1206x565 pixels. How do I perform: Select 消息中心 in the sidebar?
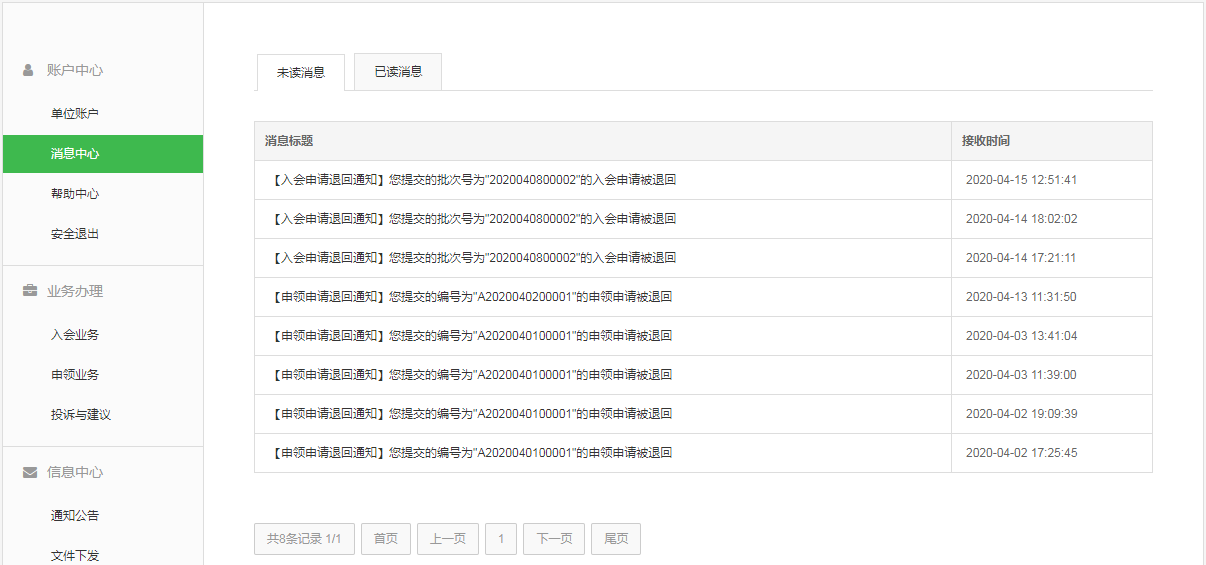coord(75,154)
